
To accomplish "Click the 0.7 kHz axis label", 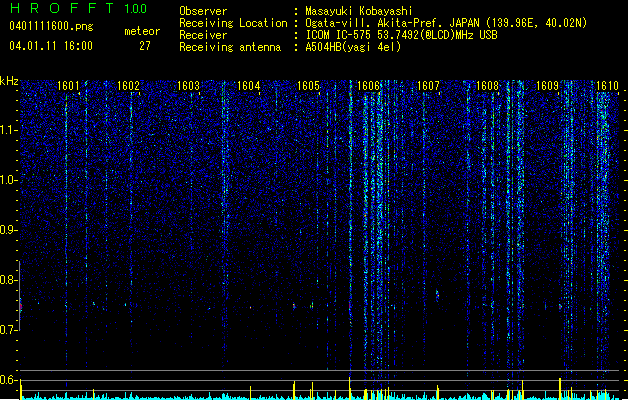I will [8, 330].
